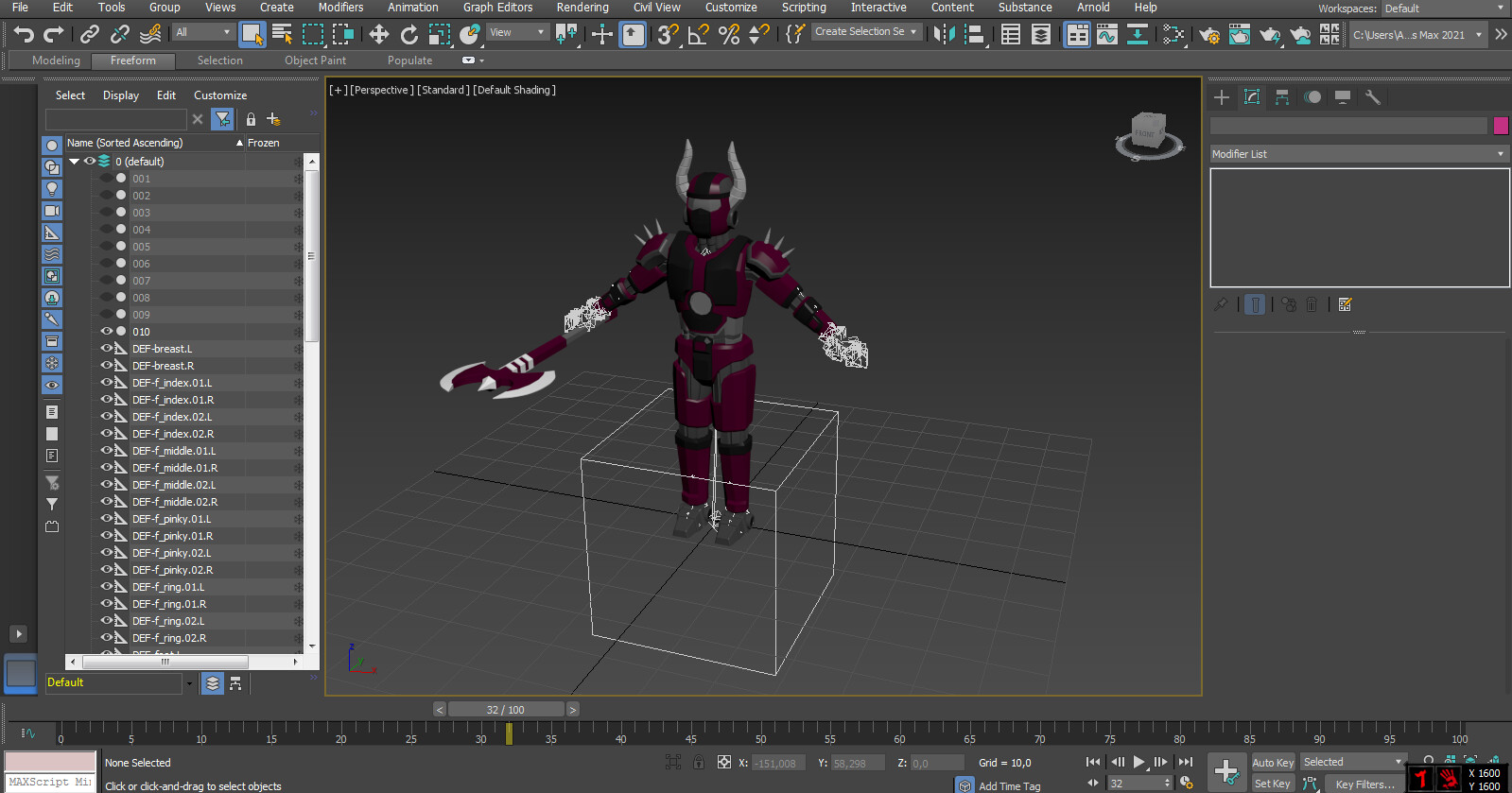Show object 009 with its visibility toggle

[x=106, y=315]
